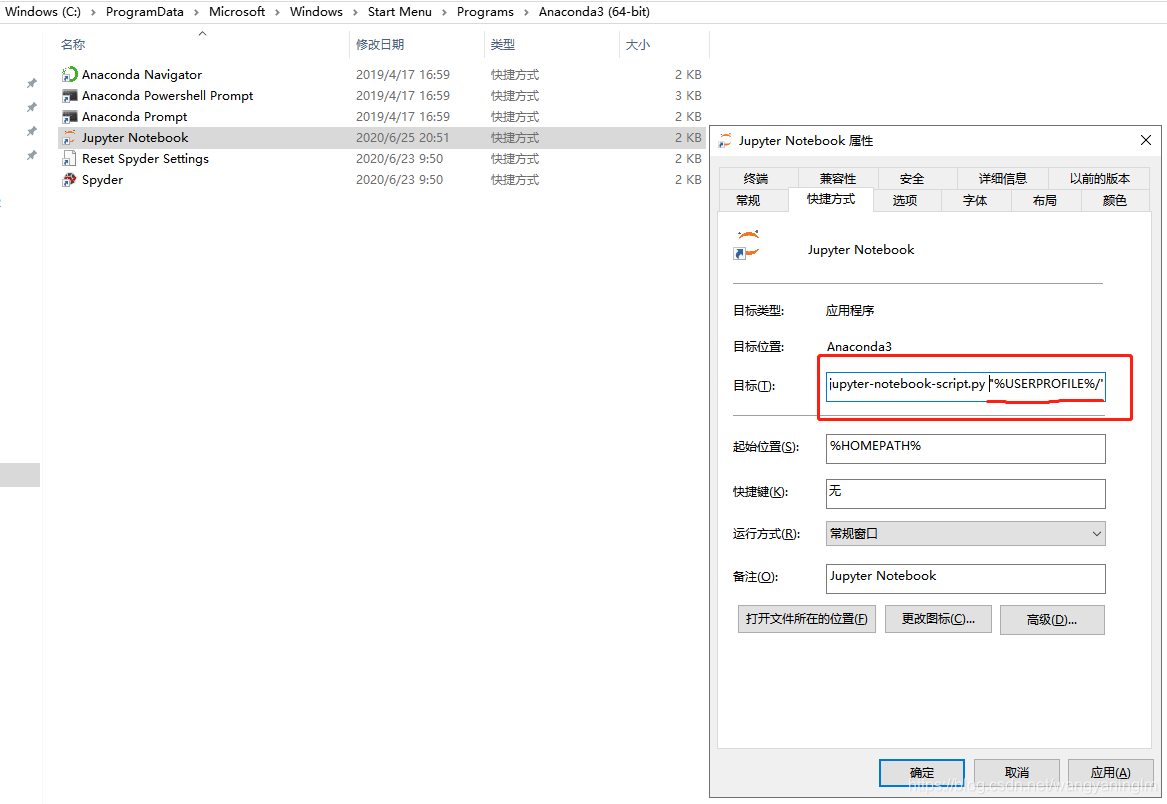The image size is (1167, 804).
Task: Click the large Jupyter shortcut icon in properties
Action: 746,246
